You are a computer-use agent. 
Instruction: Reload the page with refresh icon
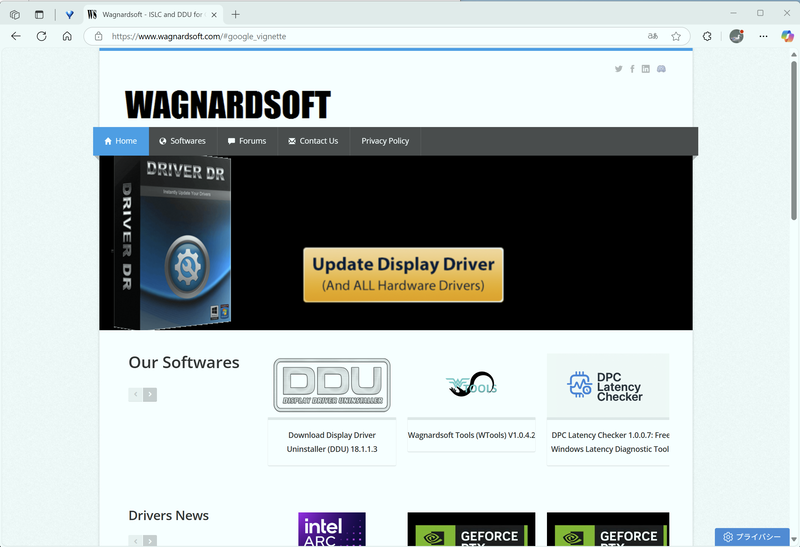pyautogui.click(x=41, y=36)
